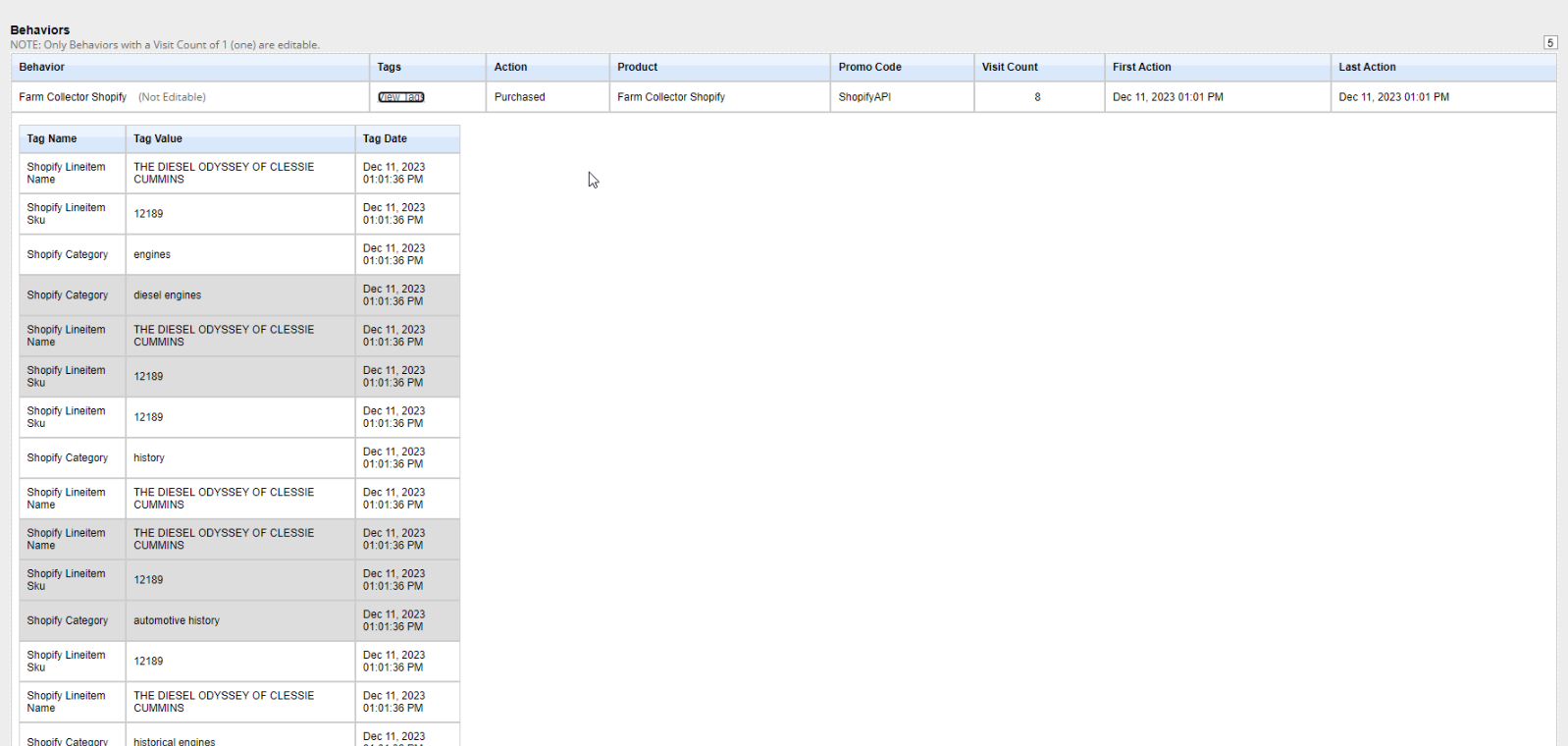The image size is (1568, 746).
Task: Click the Tag Name column header
Action: click(x=52, y=138)
